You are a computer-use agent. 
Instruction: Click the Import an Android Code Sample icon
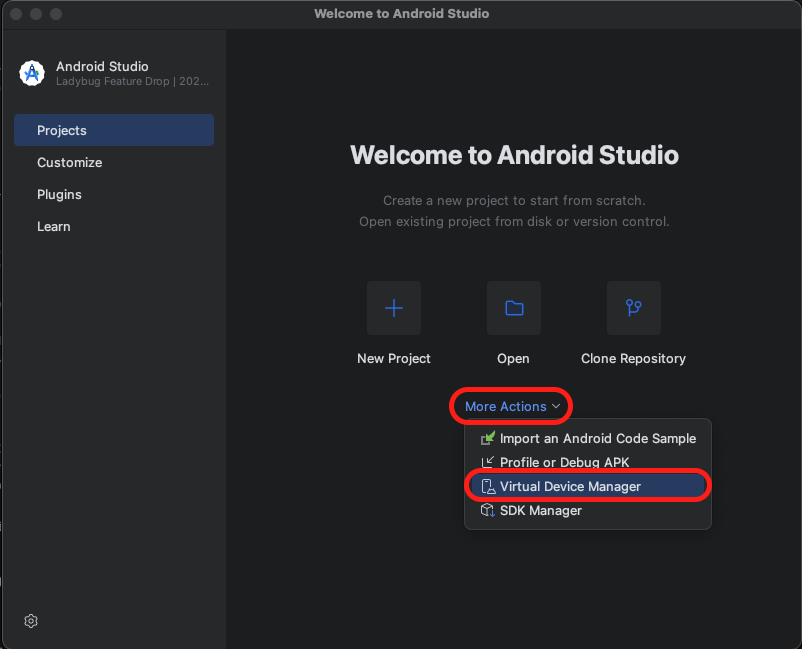[x=487, y=438]
